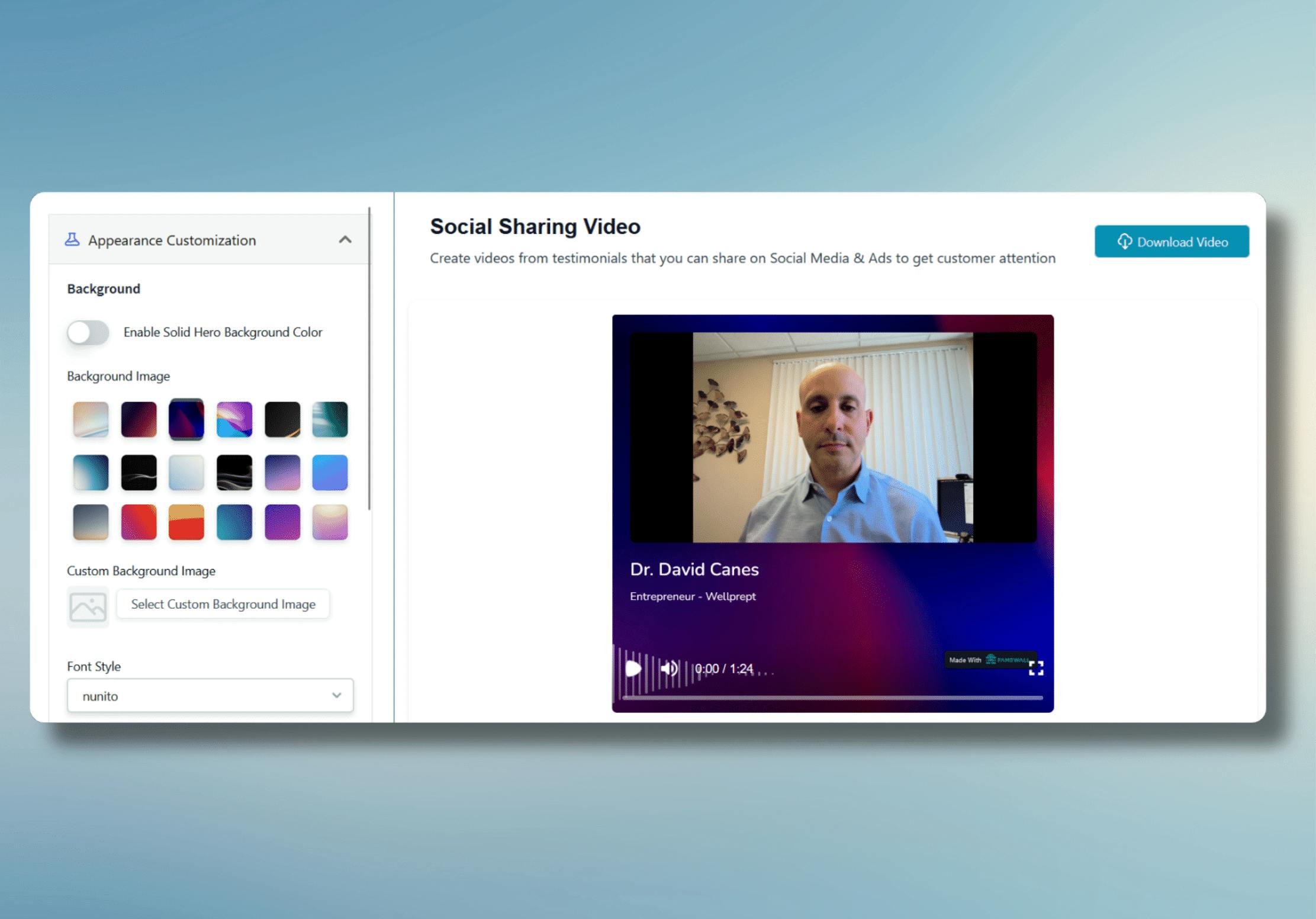
Task: Click the Download Video button
Action: pyautogui.click(x=1172, y=242)
